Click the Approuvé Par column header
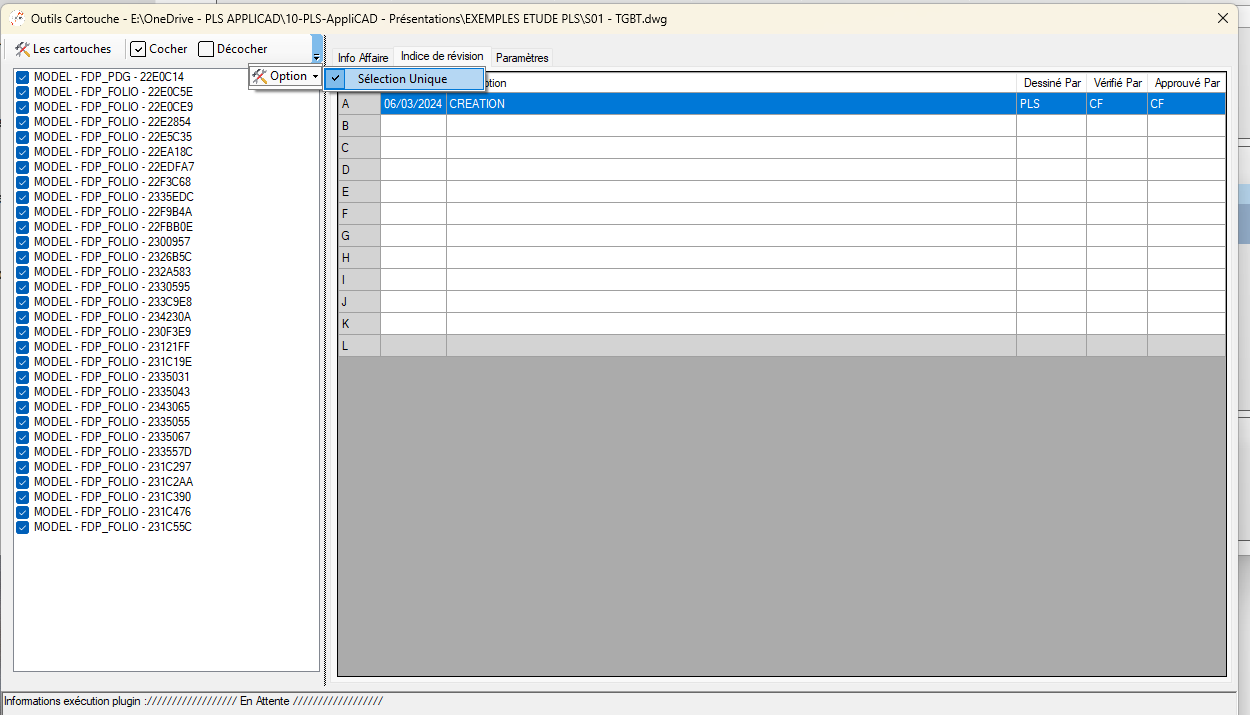The height and width of the screenshot is (715, 1250). [x=1186, y=83]
